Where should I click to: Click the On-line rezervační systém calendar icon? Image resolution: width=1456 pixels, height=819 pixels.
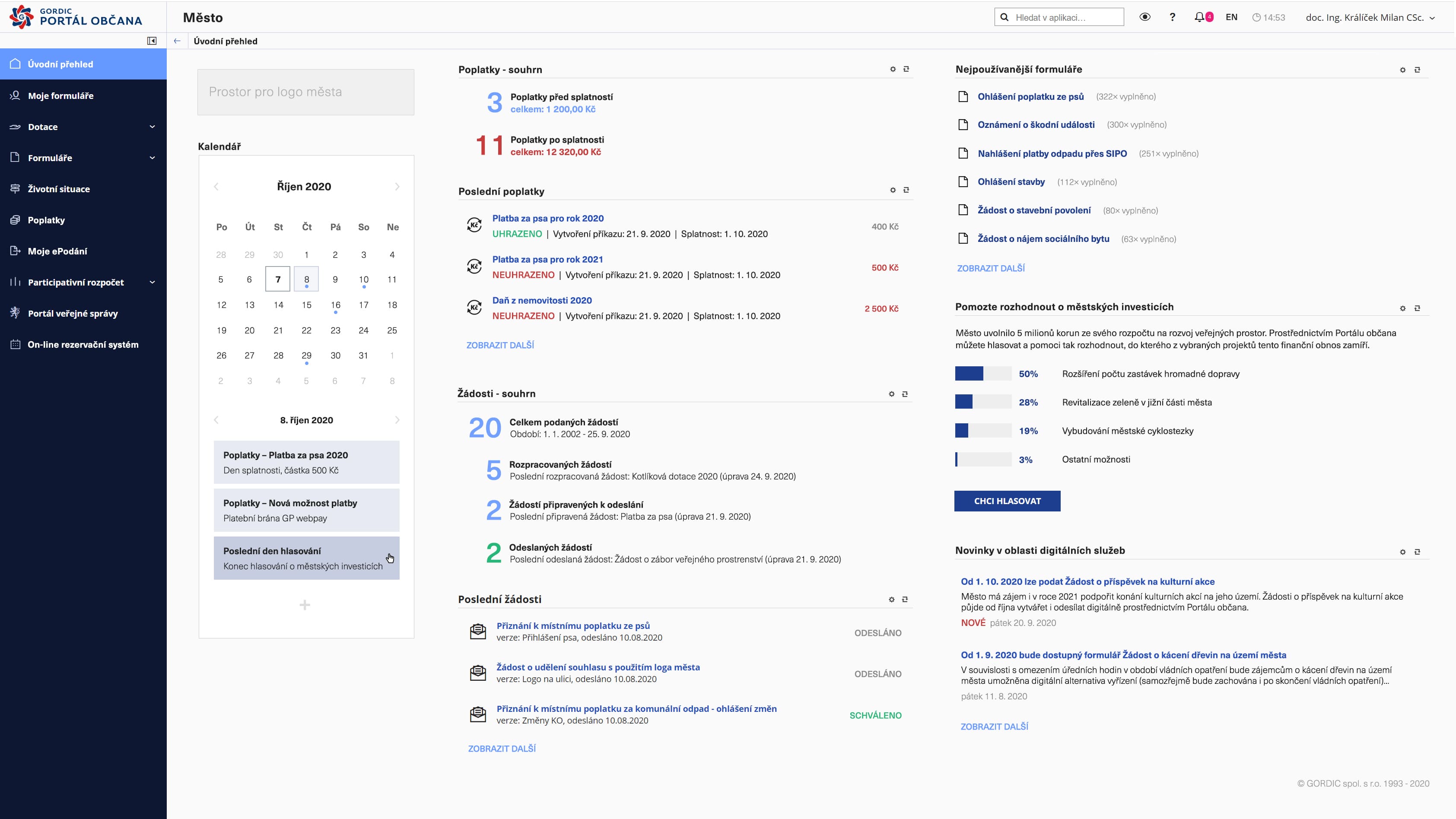(x=15, y=344)
